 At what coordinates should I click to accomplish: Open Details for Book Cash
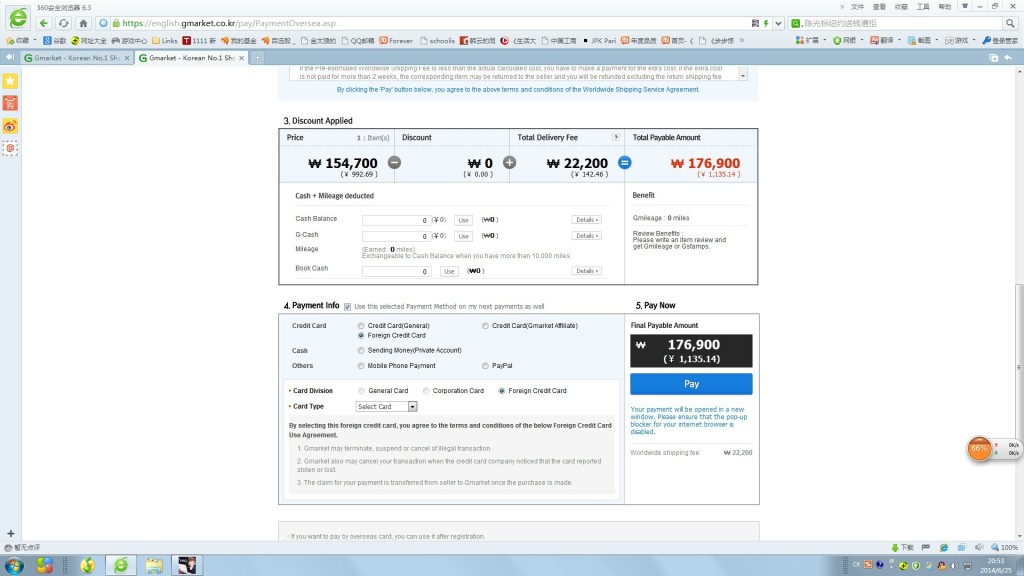586,270
